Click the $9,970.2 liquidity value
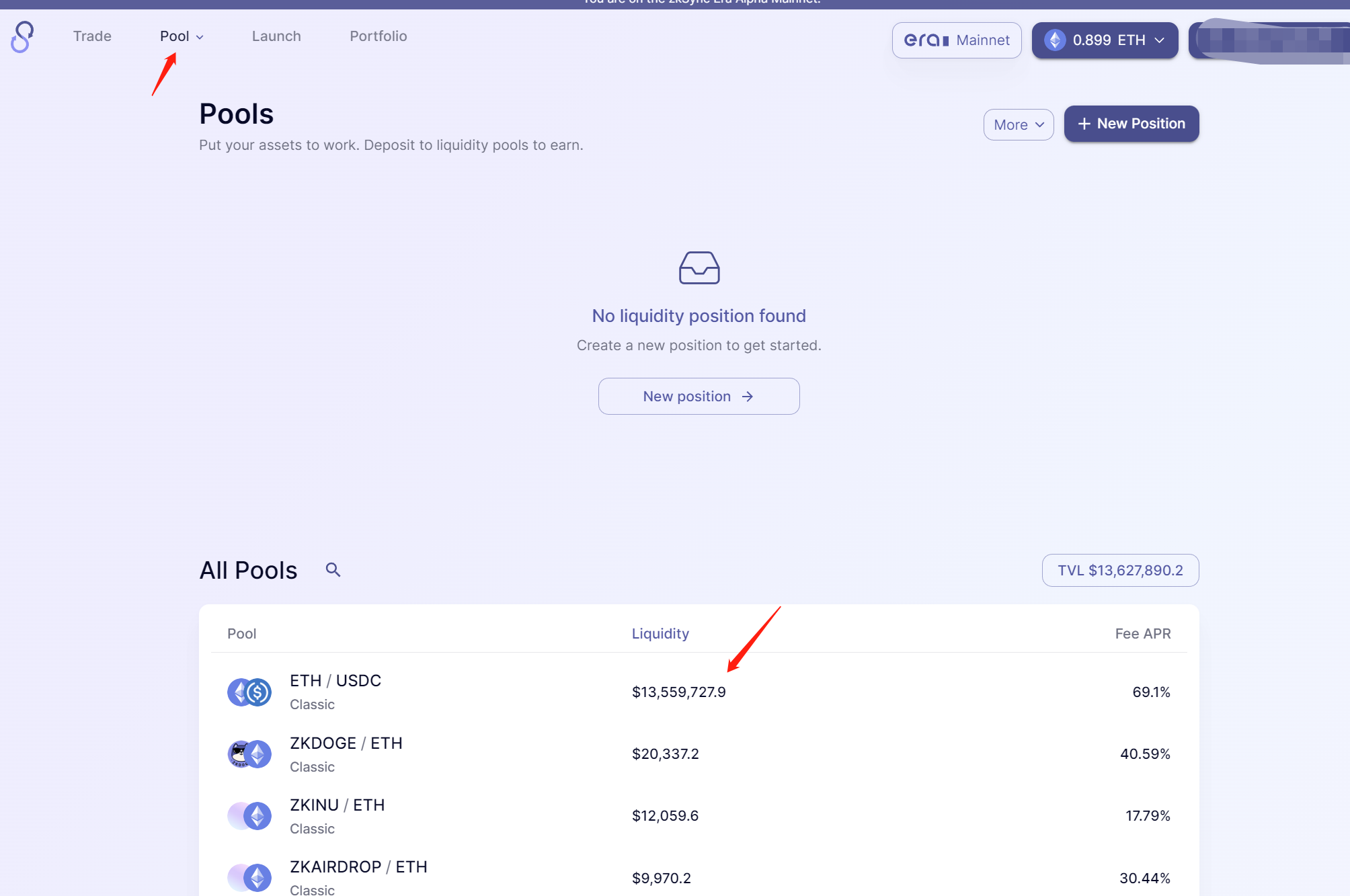Viewport: 1350px width, 896px height. coord(662,878)
